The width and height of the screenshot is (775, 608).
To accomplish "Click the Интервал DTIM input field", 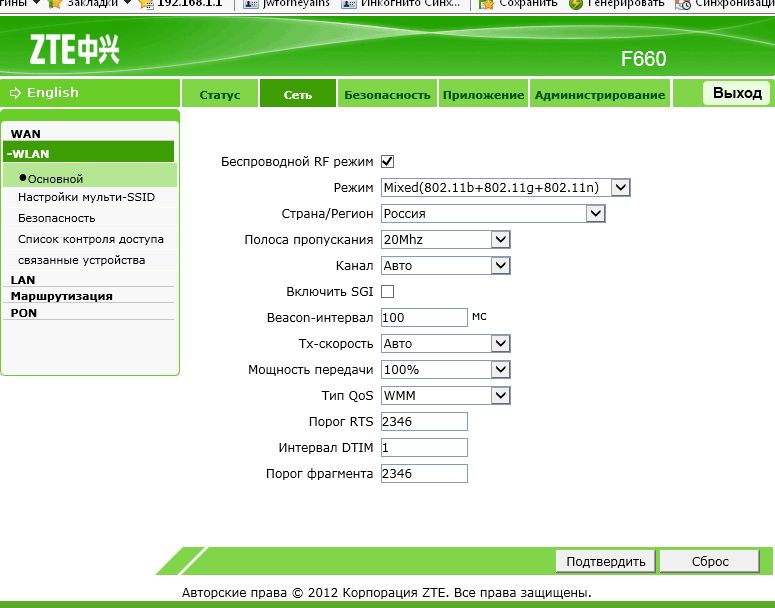I will (x=424, y=447).
